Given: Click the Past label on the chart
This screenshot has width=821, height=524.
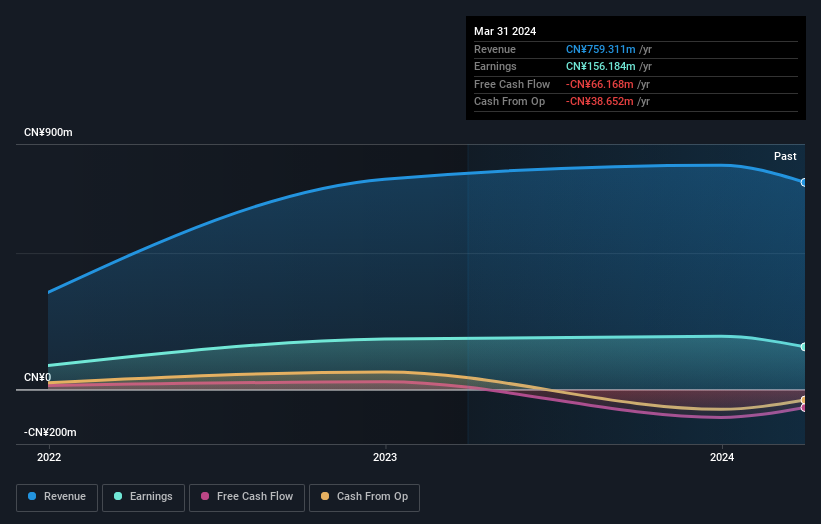Looking at the screenshot, I should point(785,157).
